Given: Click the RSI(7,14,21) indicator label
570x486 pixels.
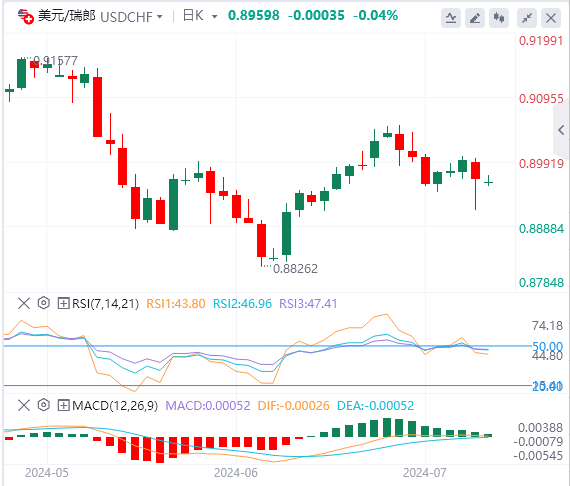Looking at the screenshot, I should coord(105,304).
